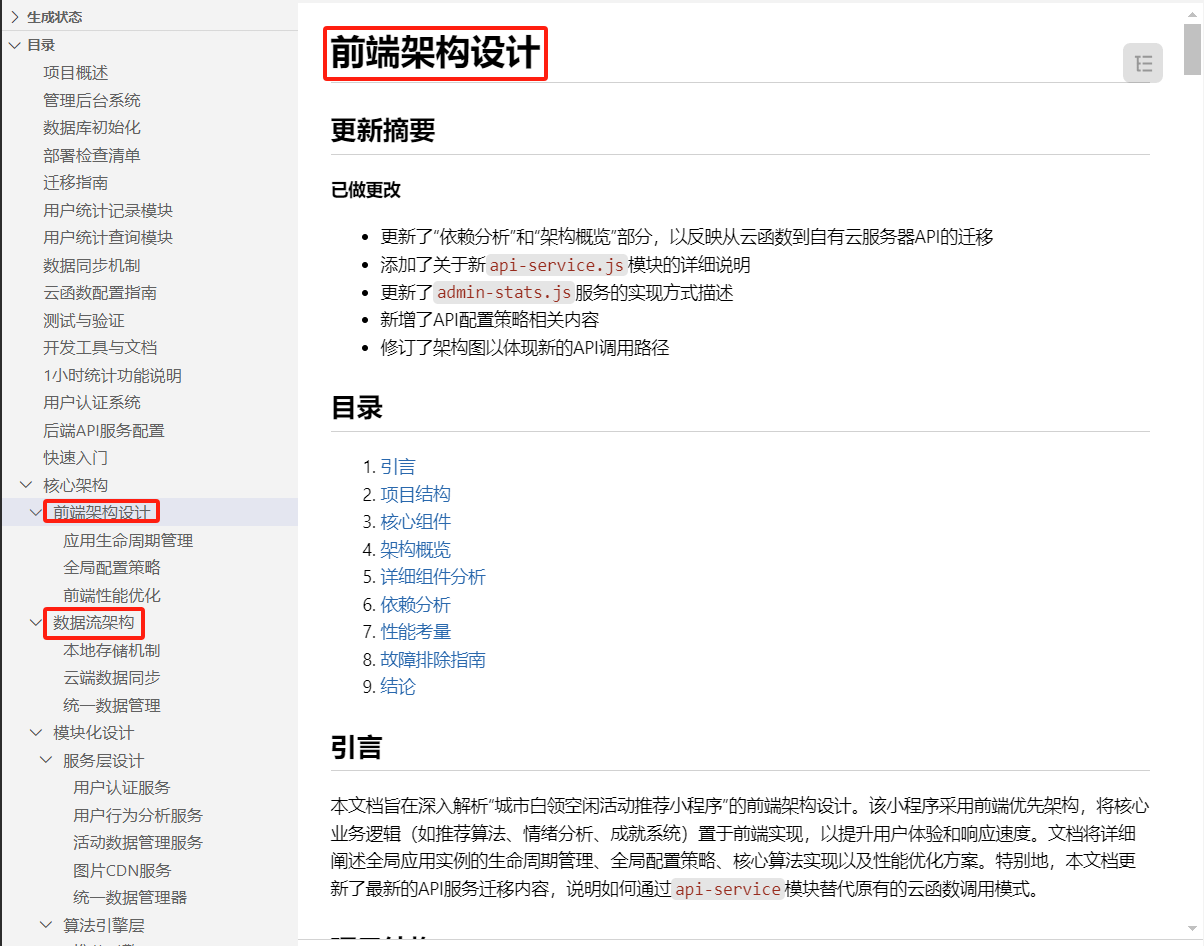Viewport: 1204px width, 946px height.
Task: Collapse the 前端架构设计 node chevron
Action: [x=36, y=513]
